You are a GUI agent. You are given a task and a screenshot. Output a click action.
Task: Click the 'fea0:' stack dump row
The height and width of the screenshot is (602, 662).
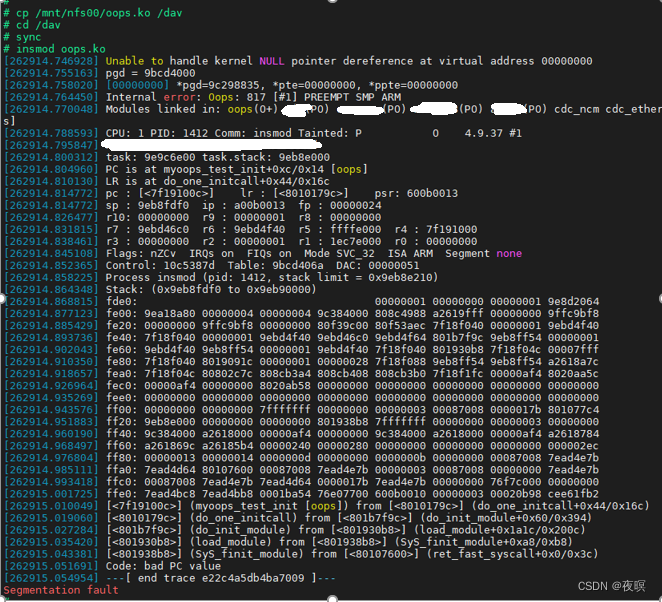point(301,374)
